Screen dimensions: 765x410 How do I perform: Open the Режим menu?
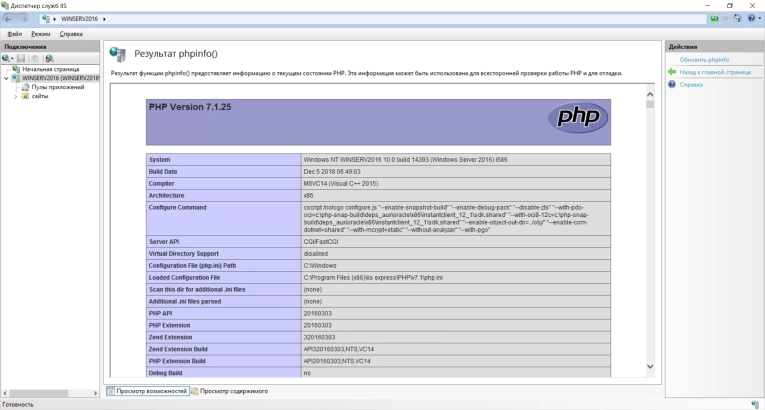point(40,34)
